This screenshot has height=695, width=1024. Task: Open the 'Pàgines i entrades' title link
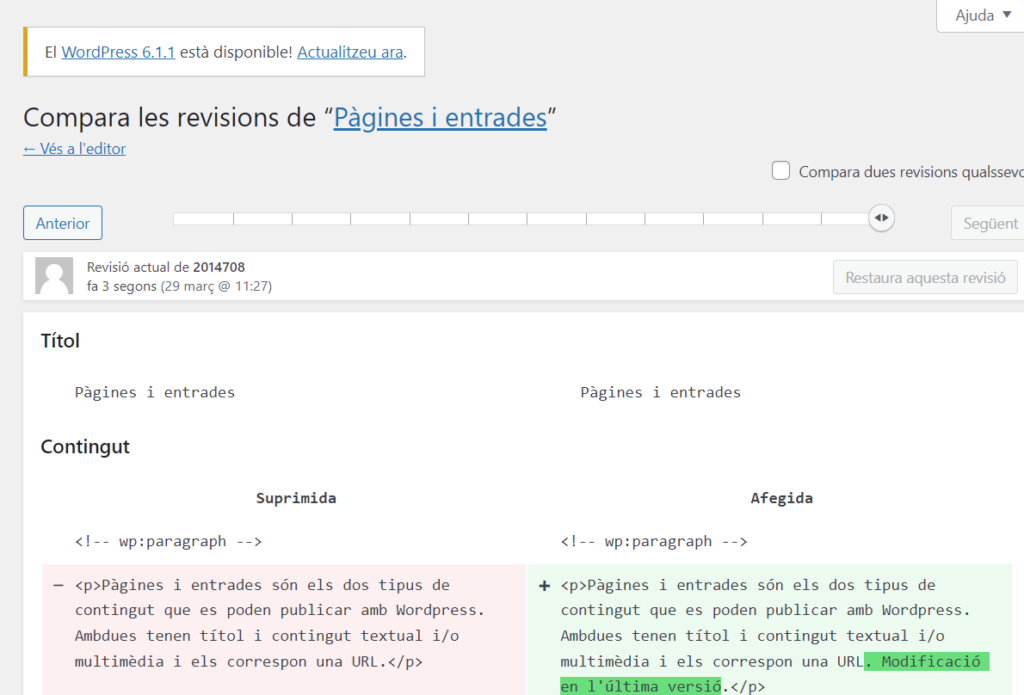(x=440, y=118)
